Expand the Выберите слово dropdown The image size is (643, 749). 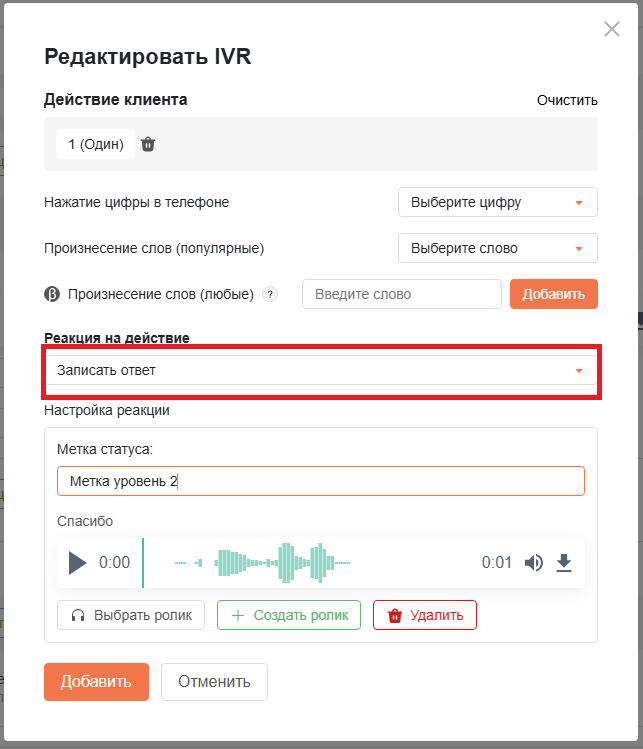pos(498,248)
